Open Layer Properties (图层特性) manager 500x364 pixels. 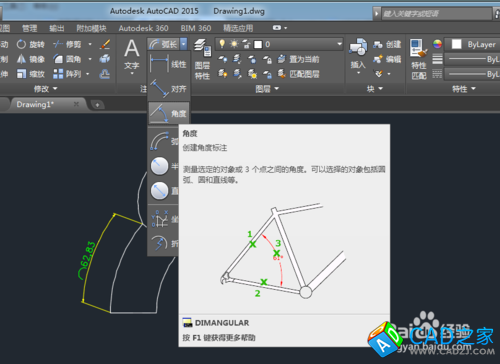click(x=202, y=59)
